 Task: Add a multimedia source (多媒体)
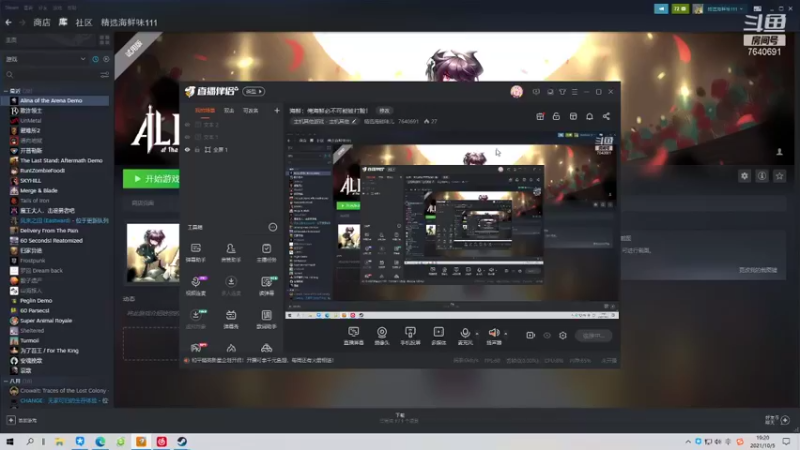(x=439, y=336)
